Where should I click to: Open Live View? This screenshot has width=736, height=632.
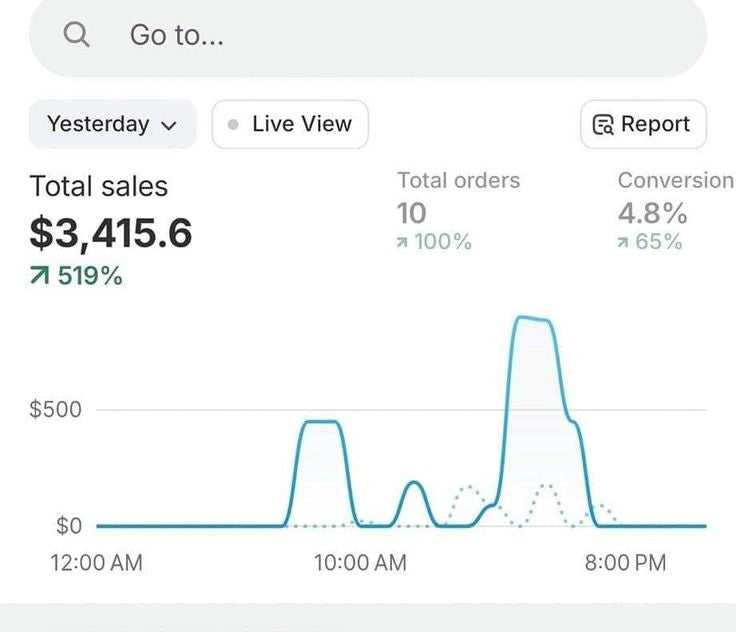tap(290, 124)
